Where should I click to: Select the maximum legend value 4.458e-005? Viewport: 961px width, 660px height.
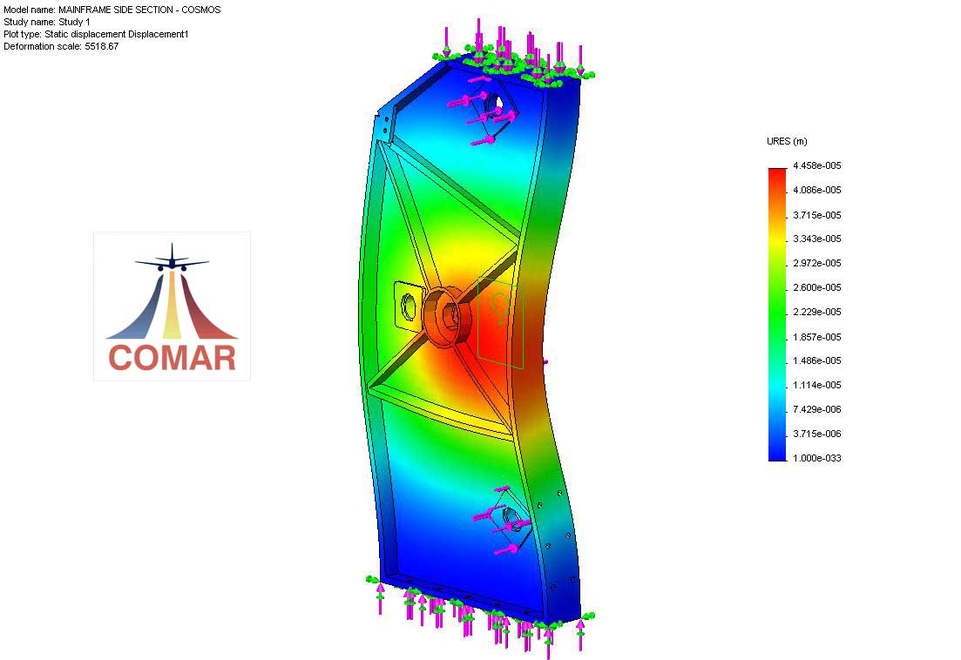tap(817, 165)
